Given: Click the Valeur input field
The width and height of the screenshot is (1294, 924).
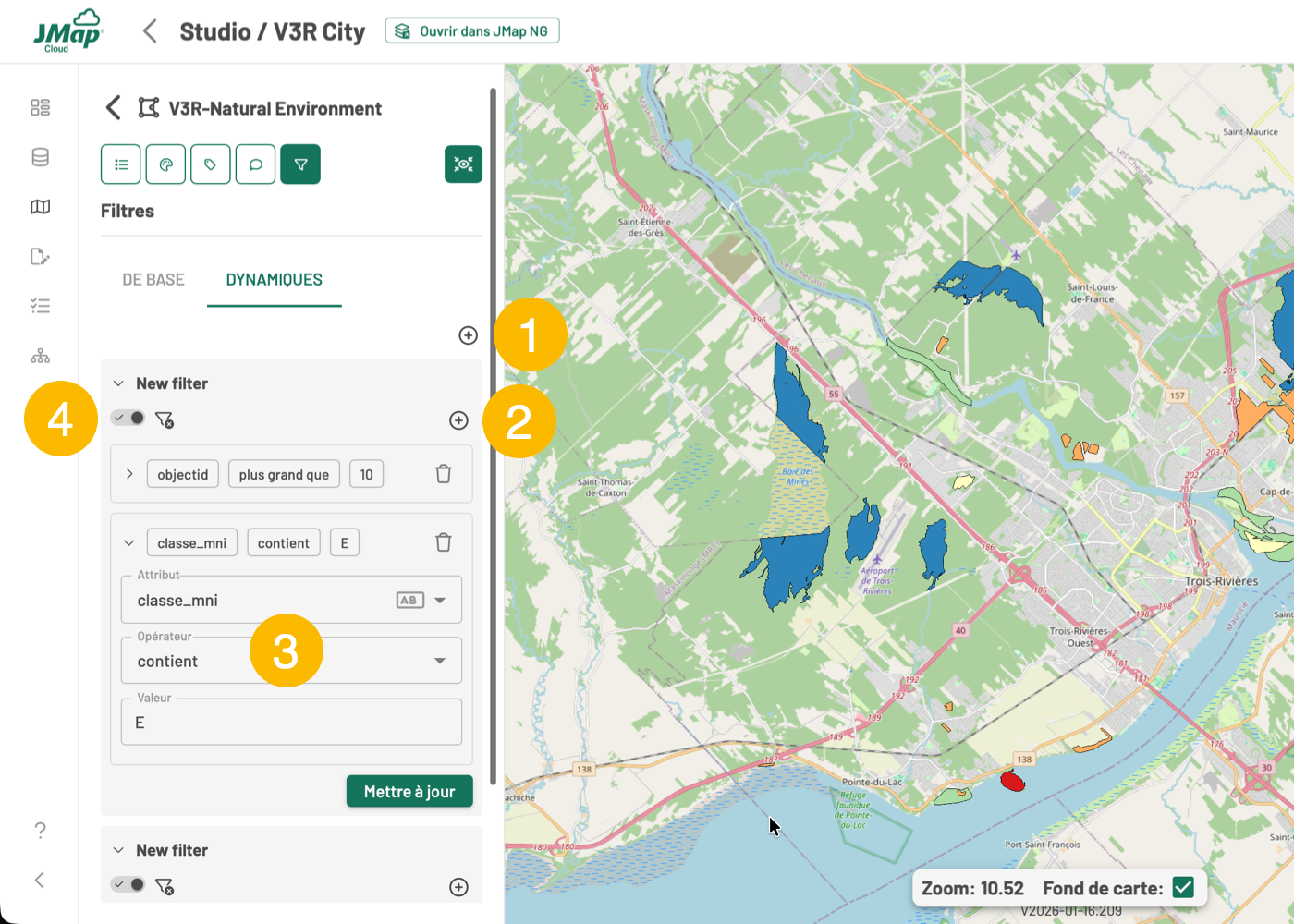Looking at the screenshot, I should 291,723.
